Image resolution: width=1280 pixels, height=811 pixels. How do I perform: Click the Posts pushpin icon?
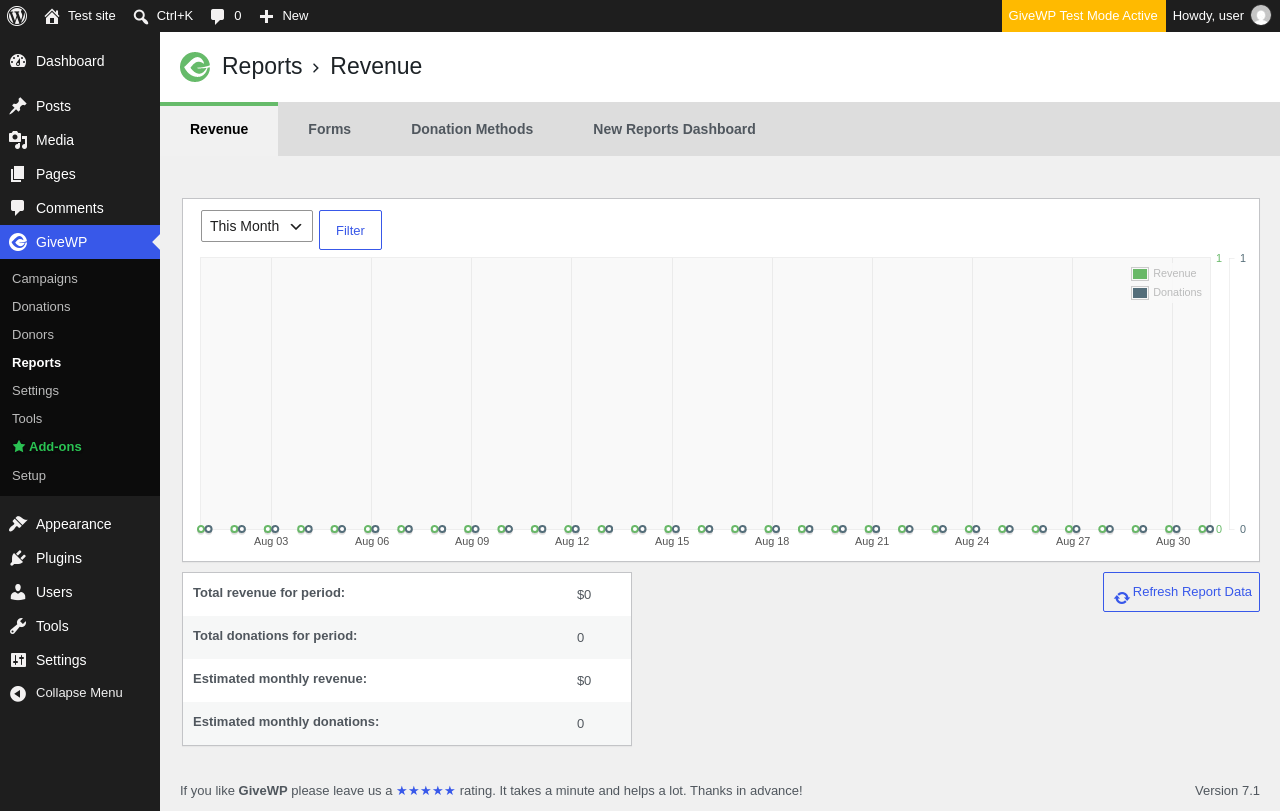18,106
